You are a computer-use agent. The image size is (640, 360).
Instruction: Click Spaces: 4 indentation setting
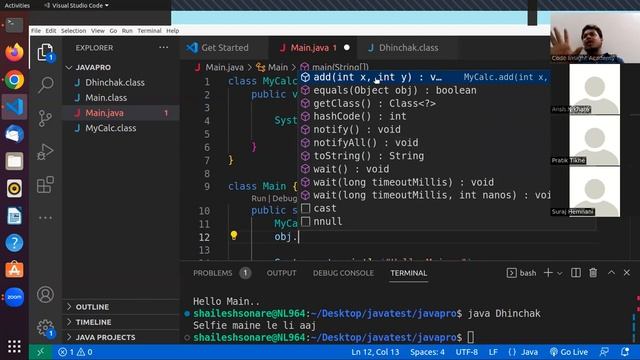[427, 352]
